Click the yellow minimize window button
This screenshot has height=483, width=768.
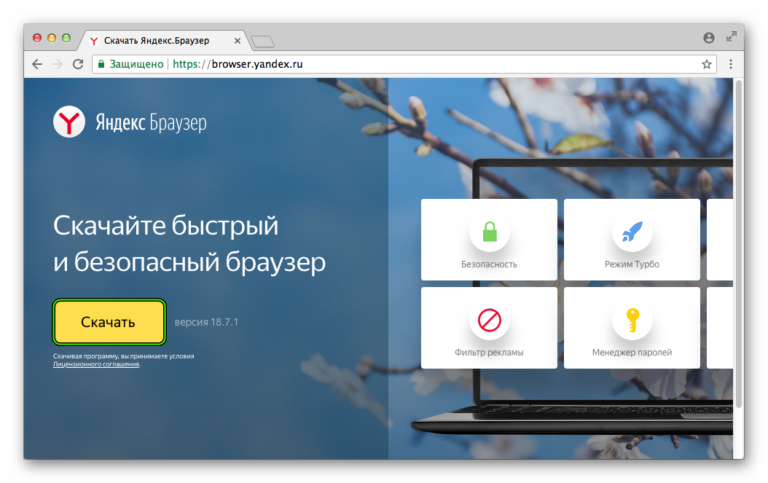pos(52,38)
